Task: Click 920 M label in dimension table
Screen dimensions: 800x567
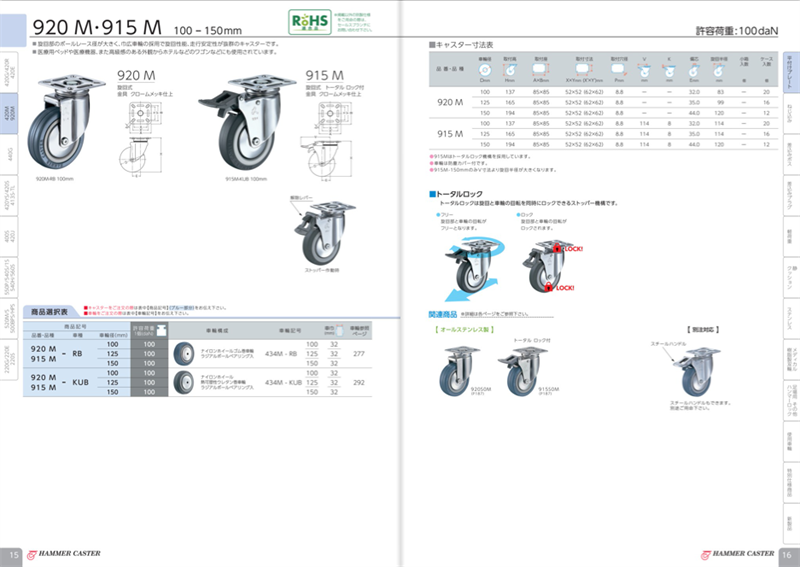Action: [x=450, y=103]
